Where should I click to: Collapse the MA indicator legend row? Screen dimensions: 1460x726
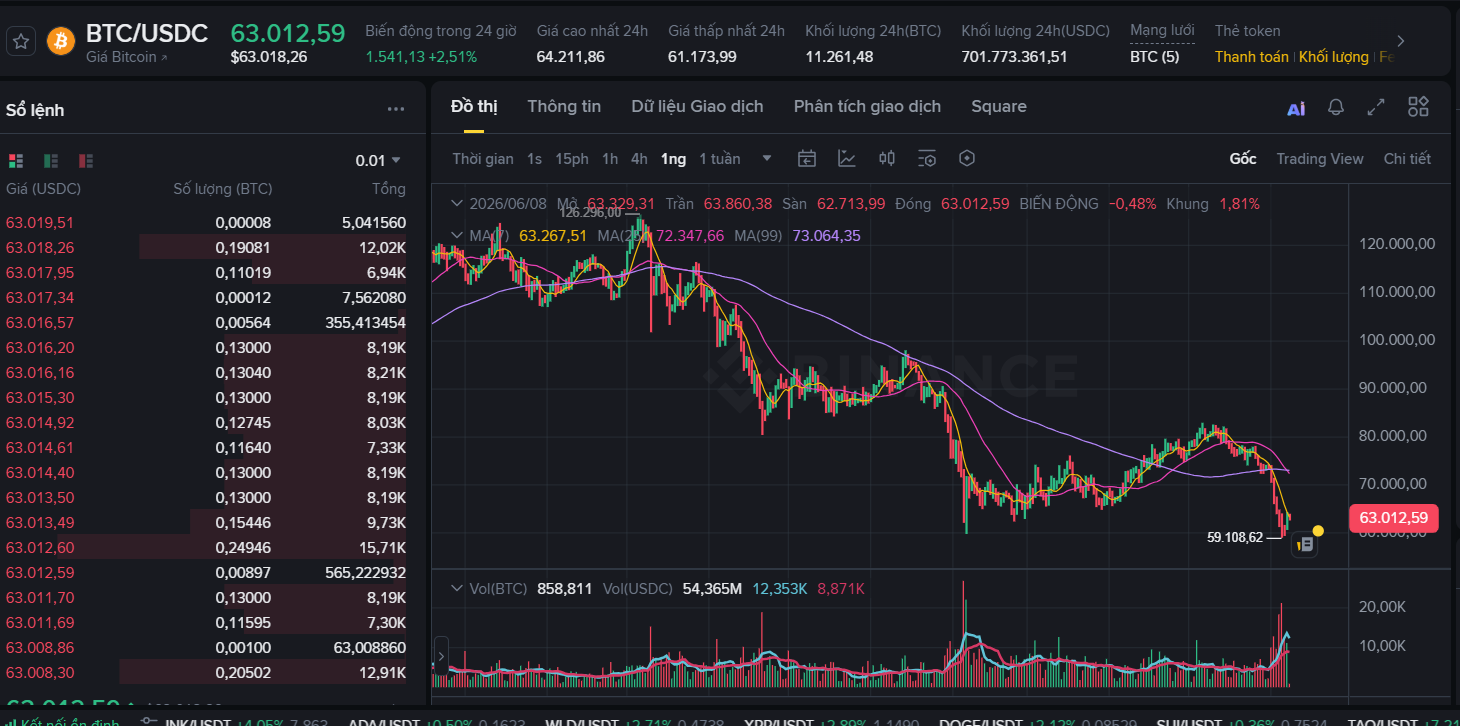click(x=458, y=236)
